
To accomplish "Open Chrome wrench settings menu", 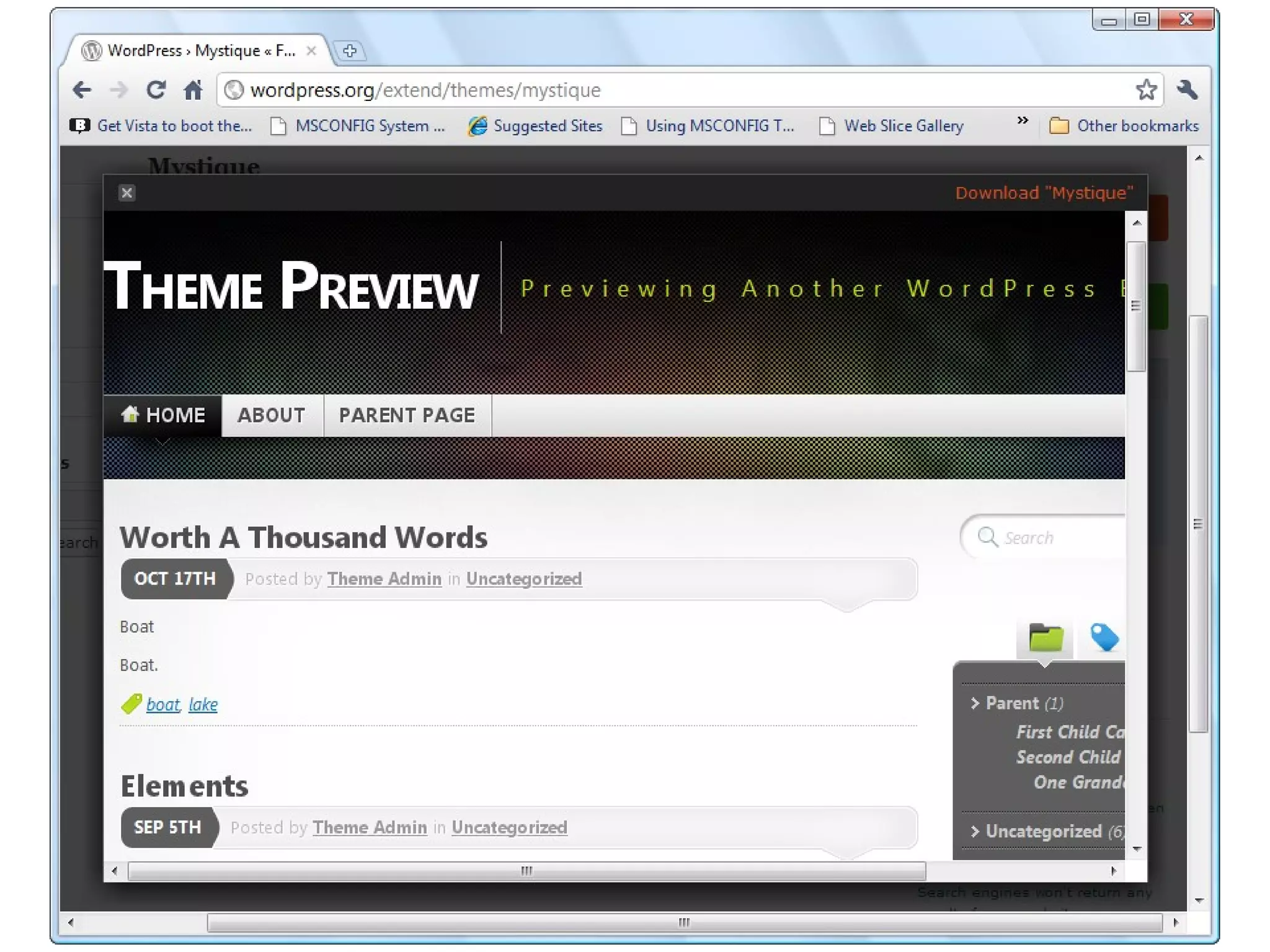I will pos(1188,90).
